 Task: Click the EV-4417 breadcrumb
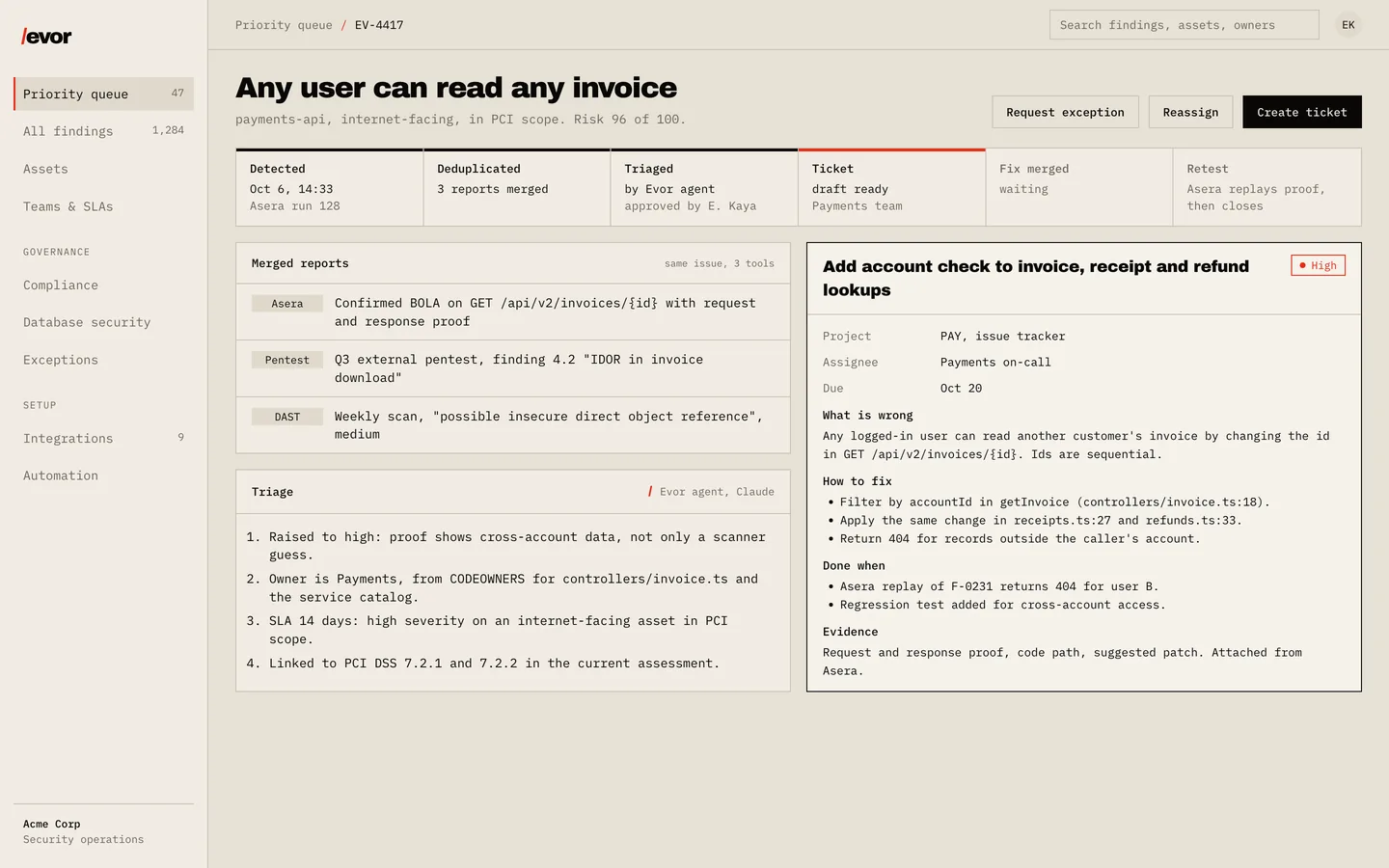tap(379, 25)
